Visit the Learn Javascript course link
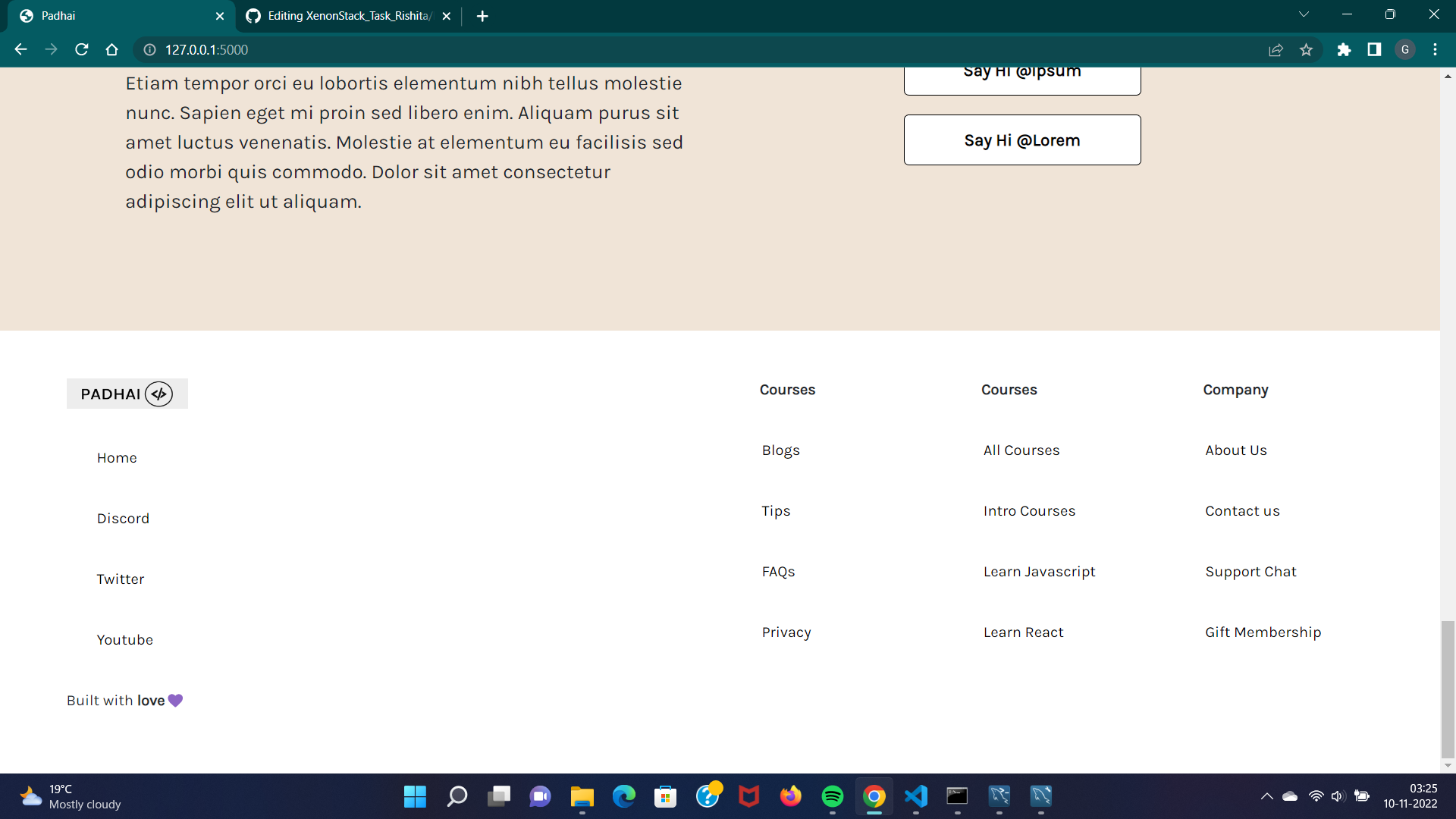Image resolution: width=1456 pixels, height=819 pixels. tap(1039, 571)
